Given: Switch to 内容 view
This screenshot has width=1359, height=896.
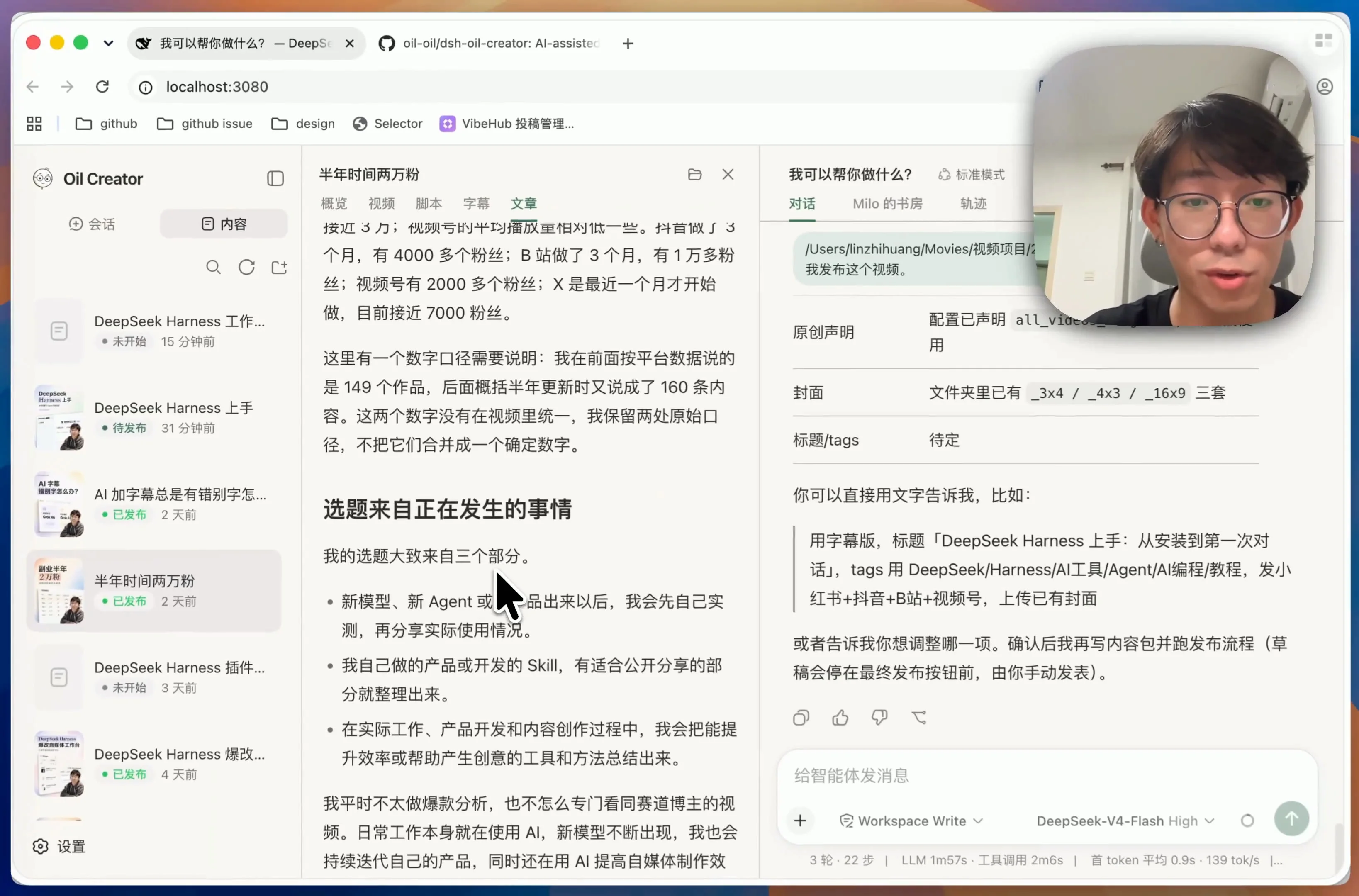Looking at the screenshot, I should pos(224,224).
